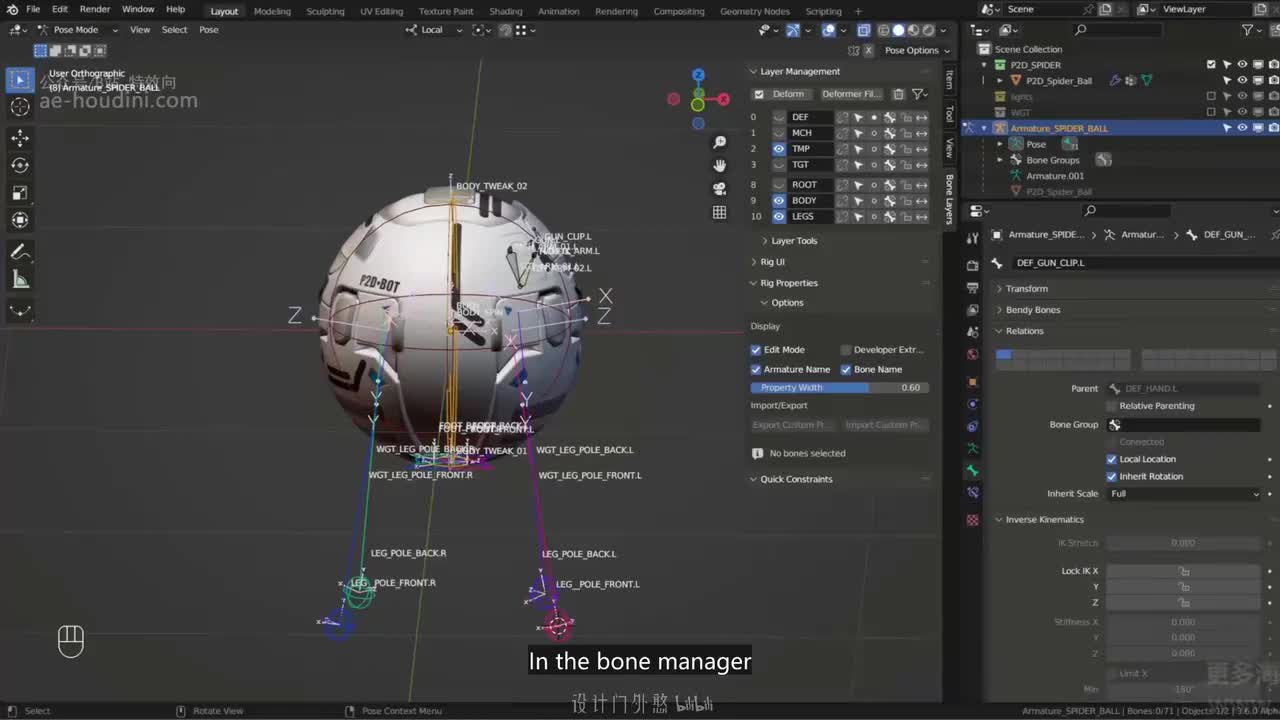Switch orthographic/perspective with the grid icon
Image resolution: width=1280 pixels, height=720 pixels.
pos(719,212)
